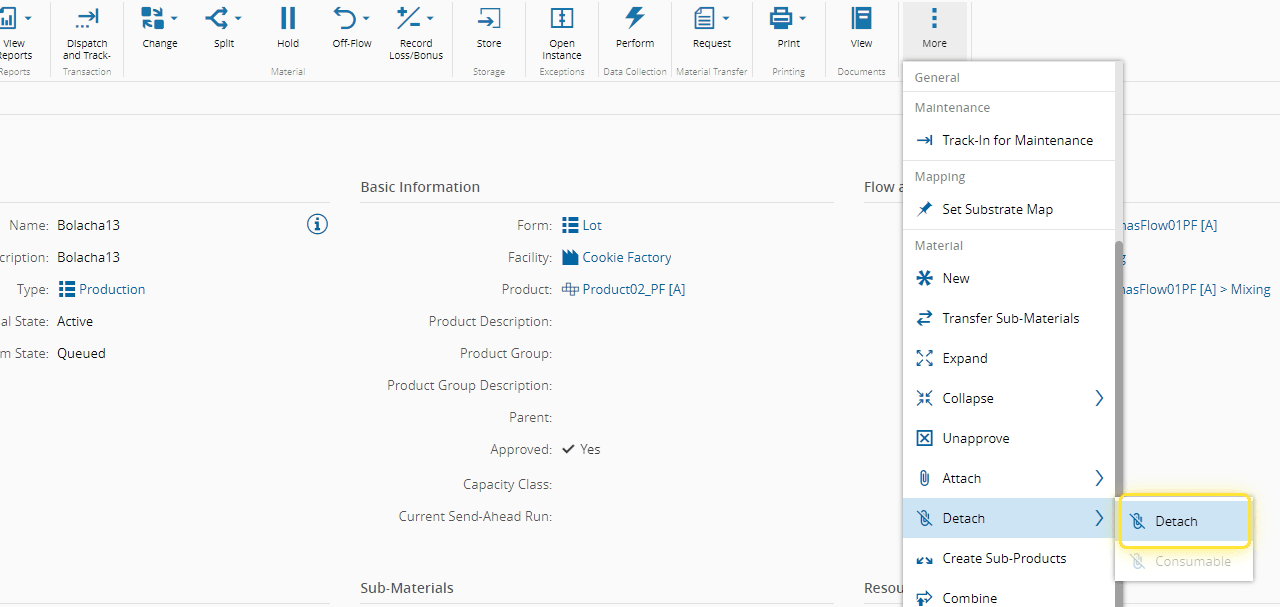Select Set Substrate Map menu entry

coord(997,209)
